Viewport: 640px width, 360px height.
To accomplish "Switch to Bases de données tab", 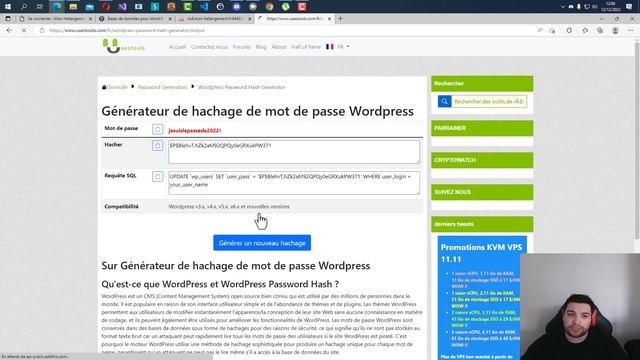I will click(135, 19).
